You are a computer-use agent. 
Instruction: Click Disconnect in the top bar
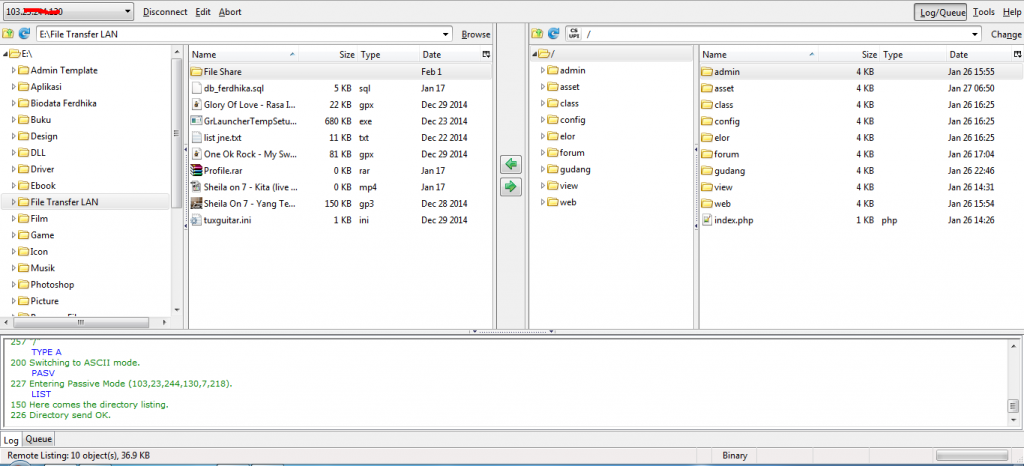[165, 12]
